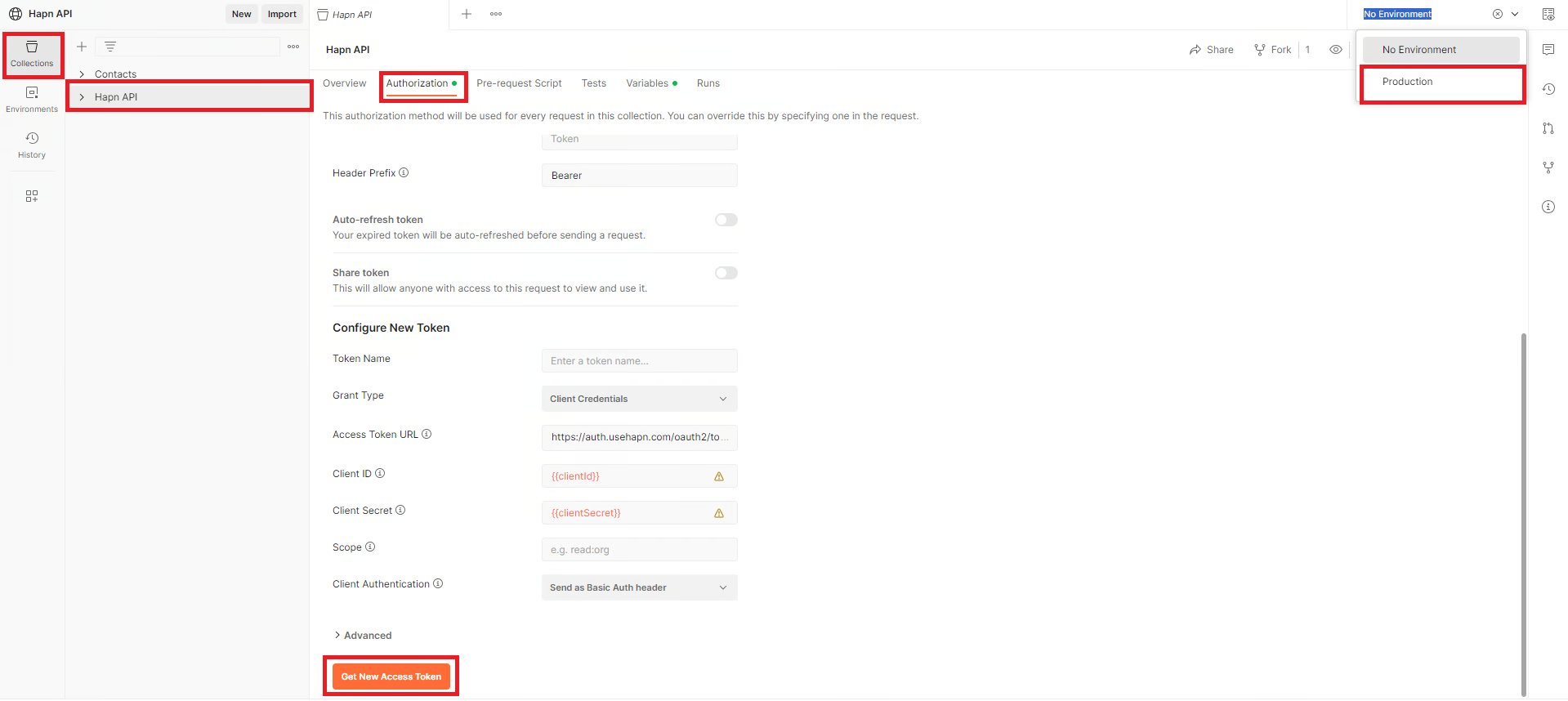Enable the Auto-refresh token switch

tap(726, 220)
